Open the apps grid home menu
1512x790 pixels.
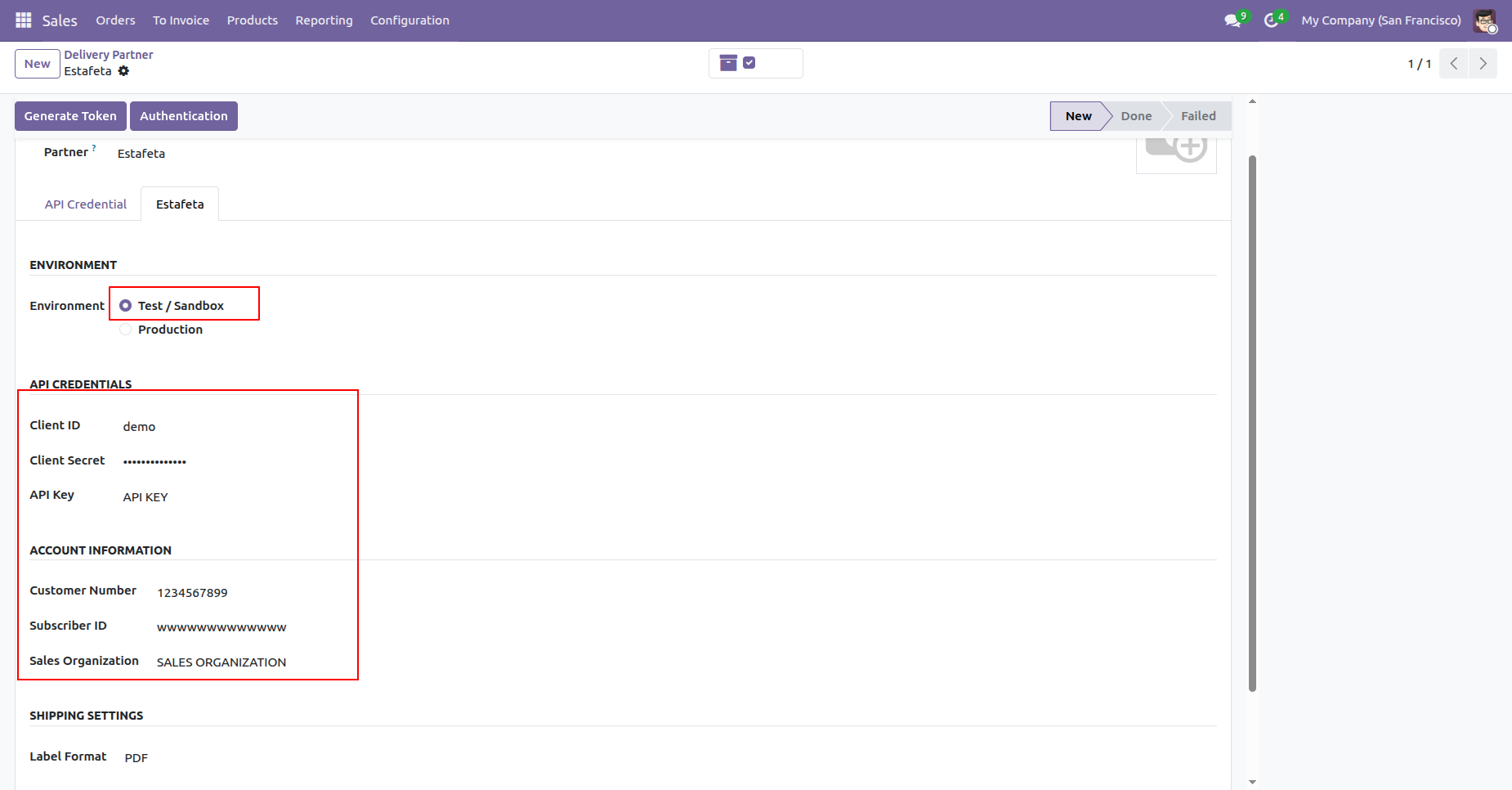click(24, 20)
